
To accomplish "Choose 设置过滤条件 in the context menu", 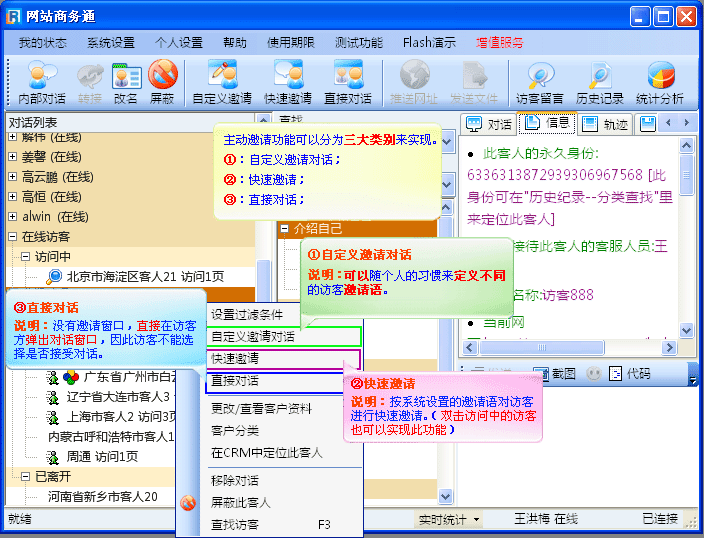I will (252, 314).
